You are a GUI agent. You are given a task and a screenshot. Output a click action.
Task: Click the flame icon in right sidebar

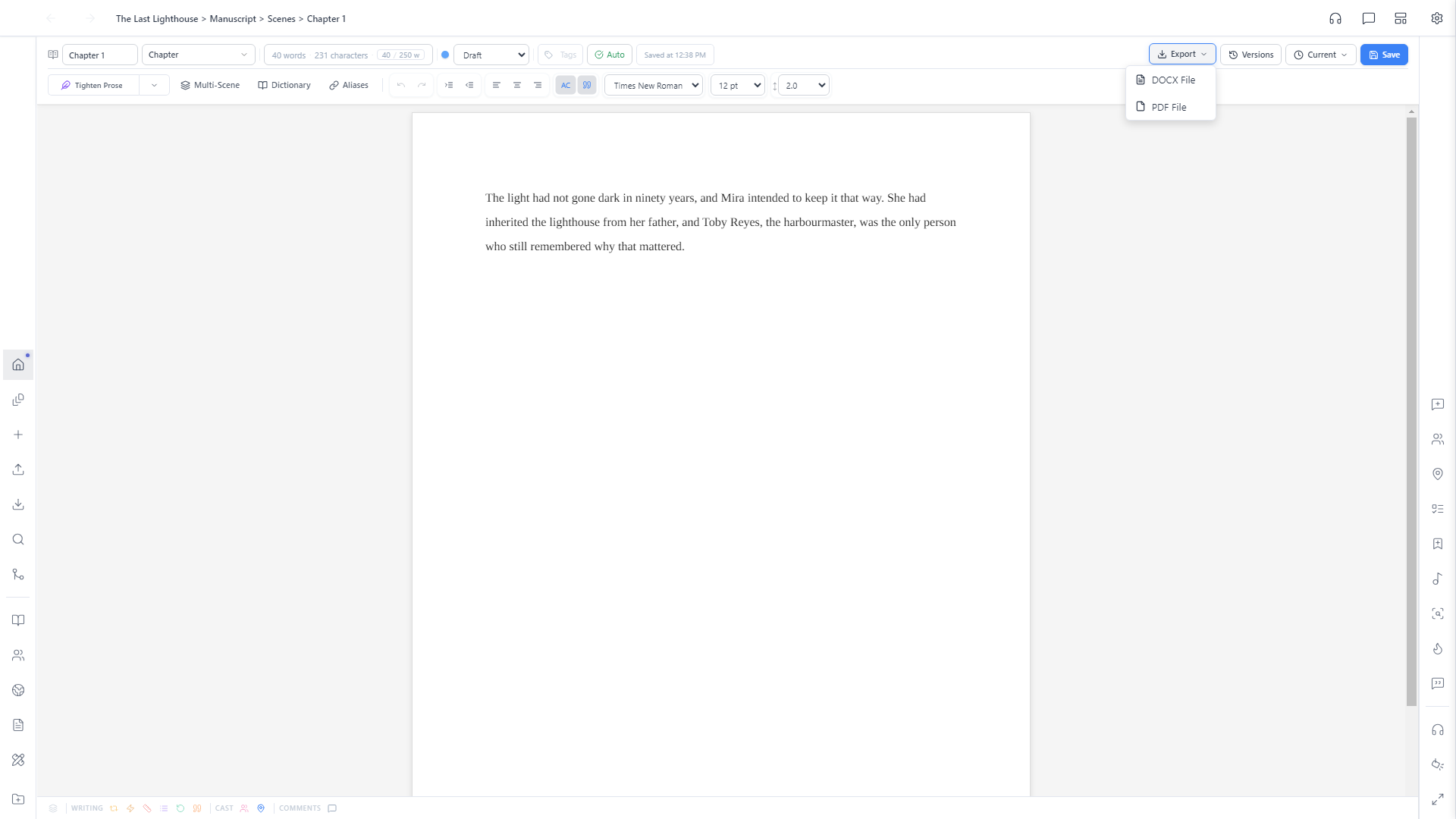[x=1438, y=648]
